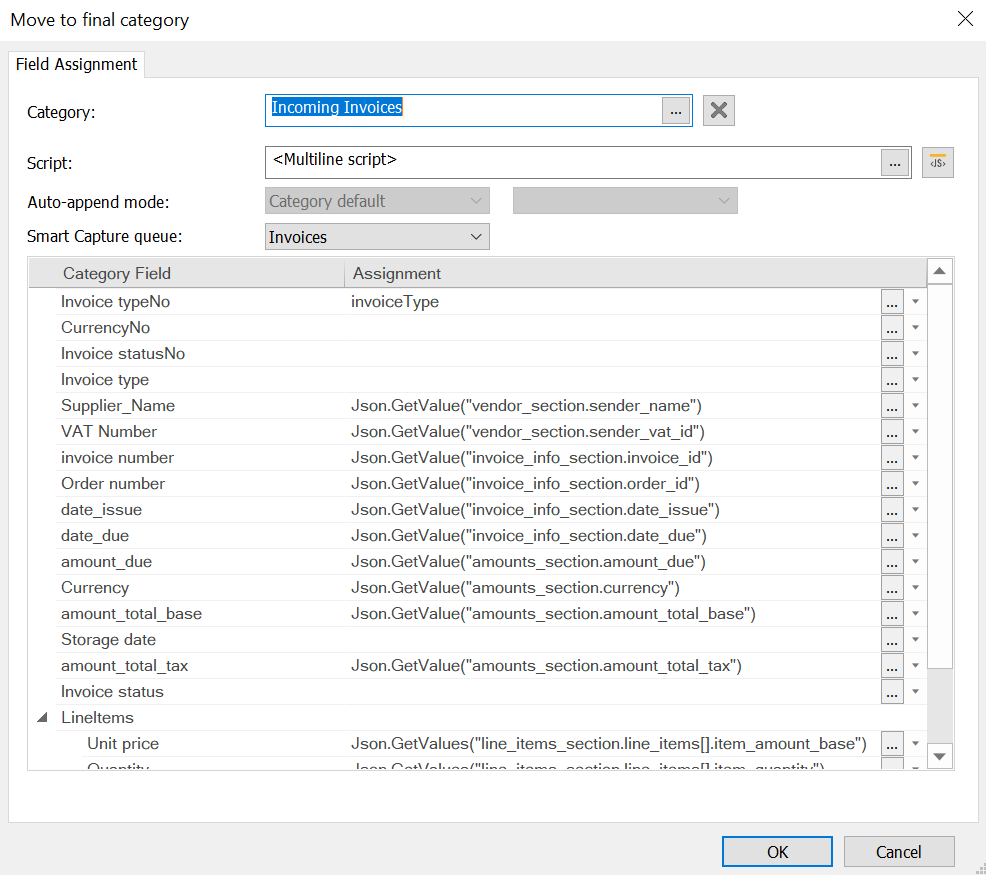Click ellipsis button for Invoice typeNo row
986x875 pixels.
[892, 302]
